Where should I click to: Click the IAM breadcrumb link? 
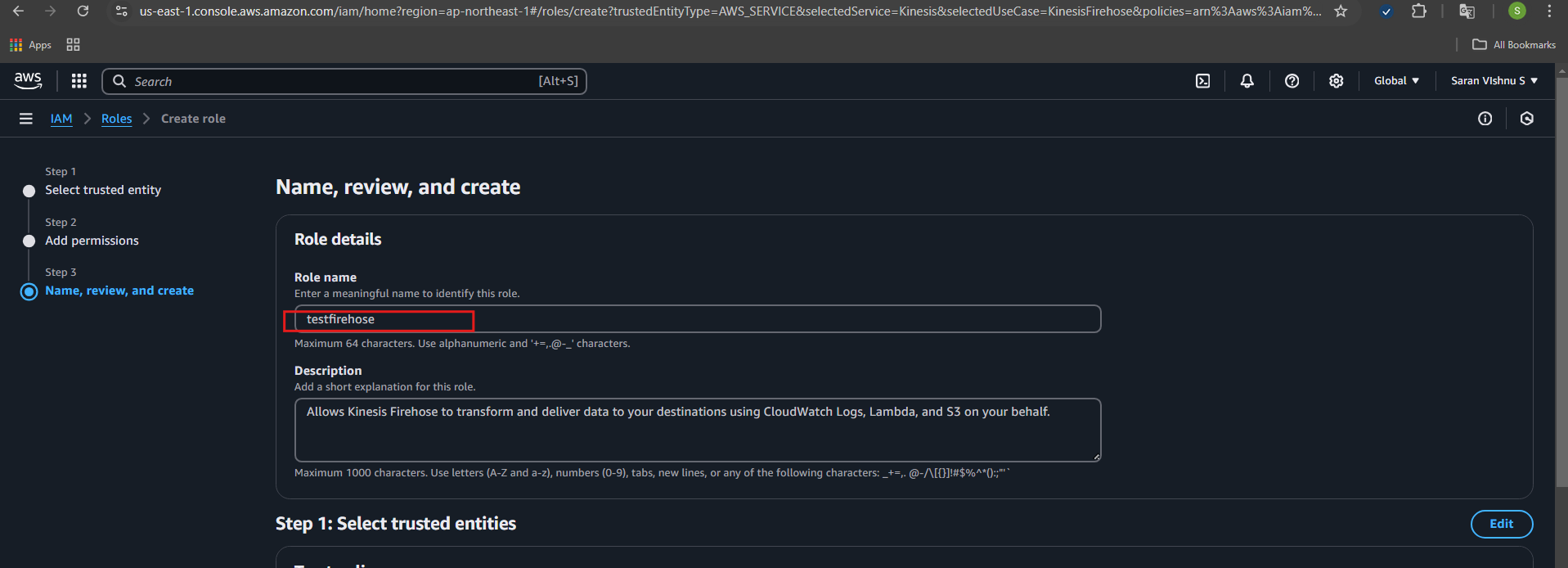pyautogui.click(x=61, y=119)
